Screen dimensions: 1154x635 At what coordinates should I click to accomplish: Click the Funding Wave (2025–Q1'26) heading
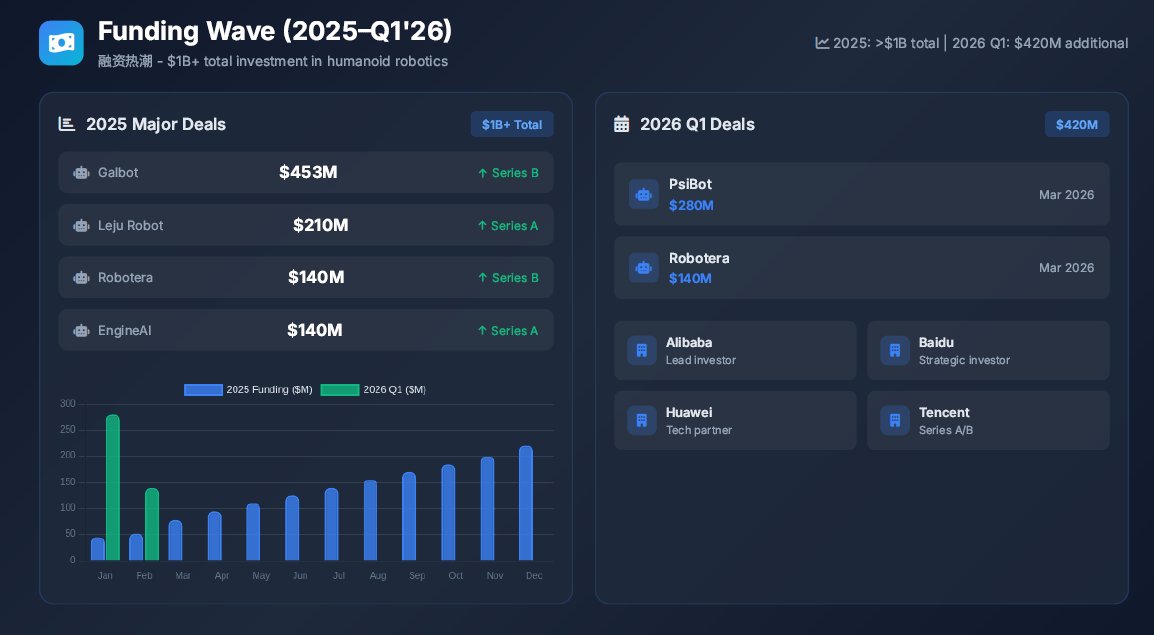tap(275, 31)
